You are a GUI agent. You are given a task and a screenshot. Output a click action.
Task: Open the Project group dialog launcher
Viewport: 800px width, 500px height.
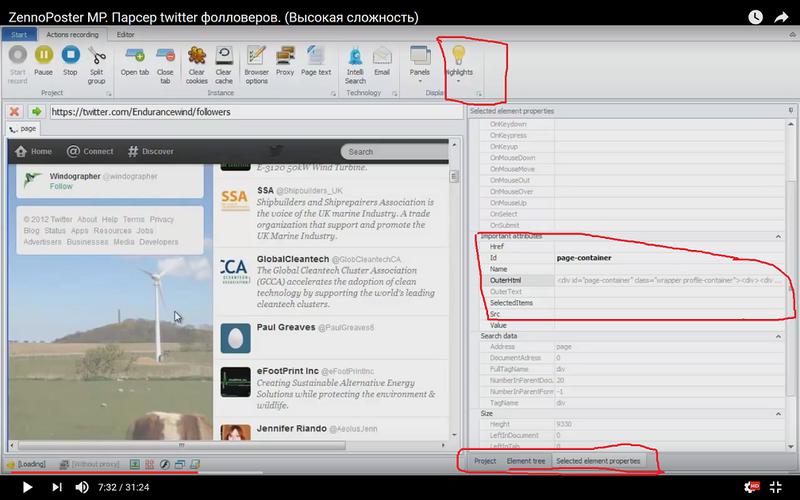click(109, 94)
